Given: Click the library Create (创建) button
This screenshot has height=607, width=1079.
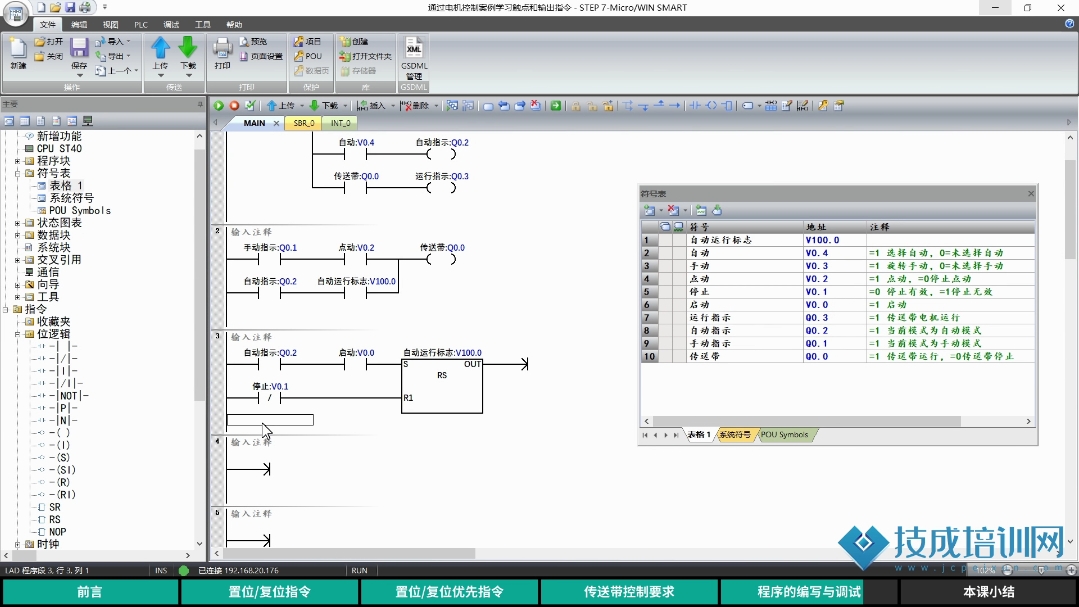Looking at the screenshot, I should (x=354, y=41).
